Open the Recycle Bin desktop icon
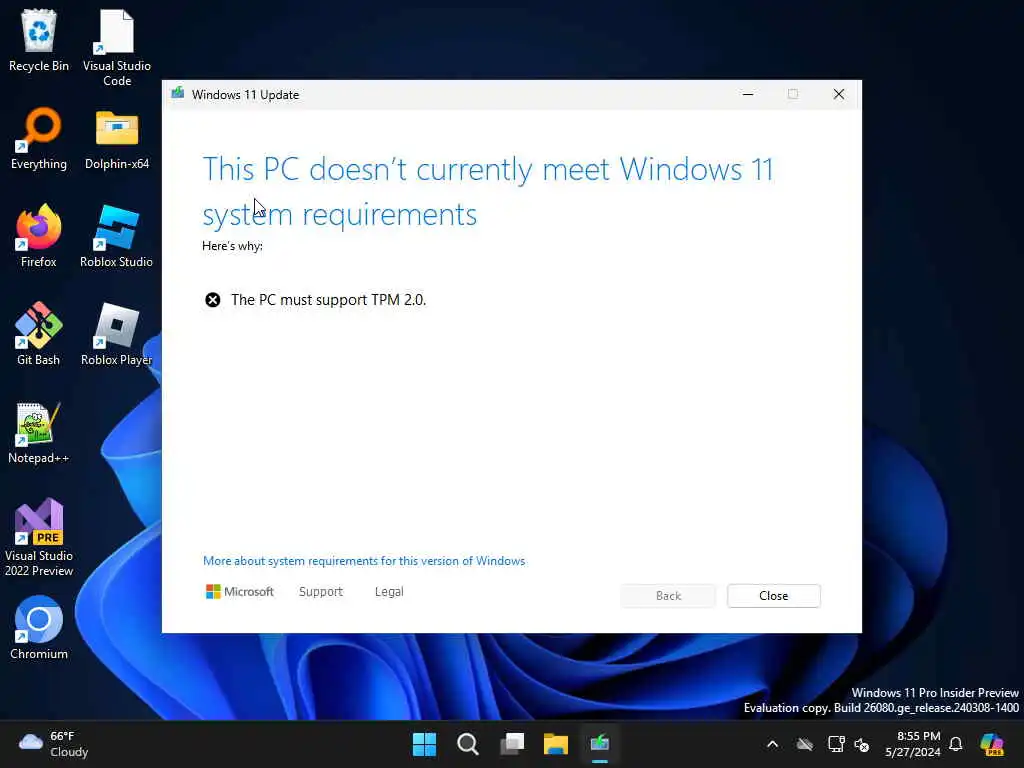The width and height of the screenshot is (1024, 768). pos(39,40)
